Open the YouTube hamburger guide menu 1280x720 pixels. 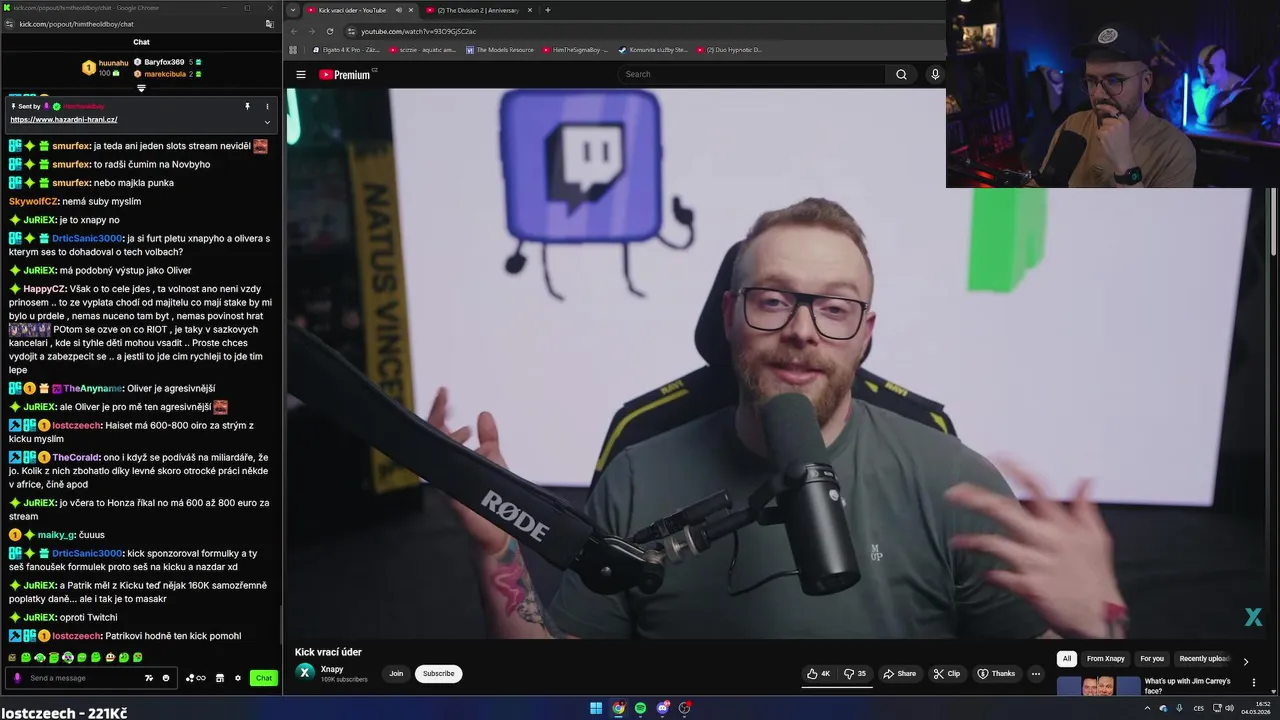[x=301, y=74]
